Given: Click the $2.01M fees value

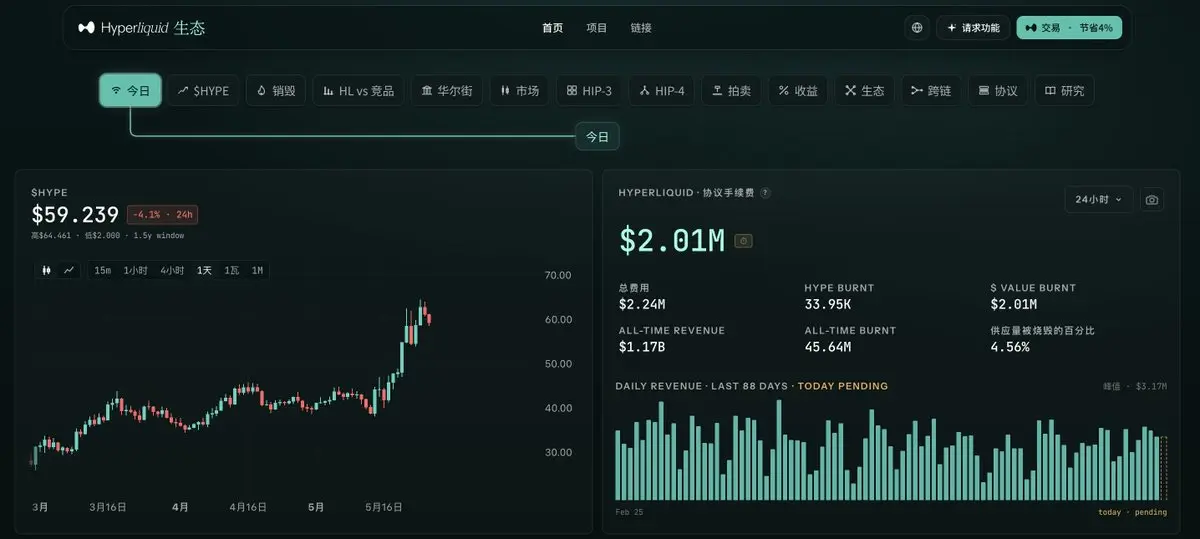Looking at the screenshot, I should point(672,240).
